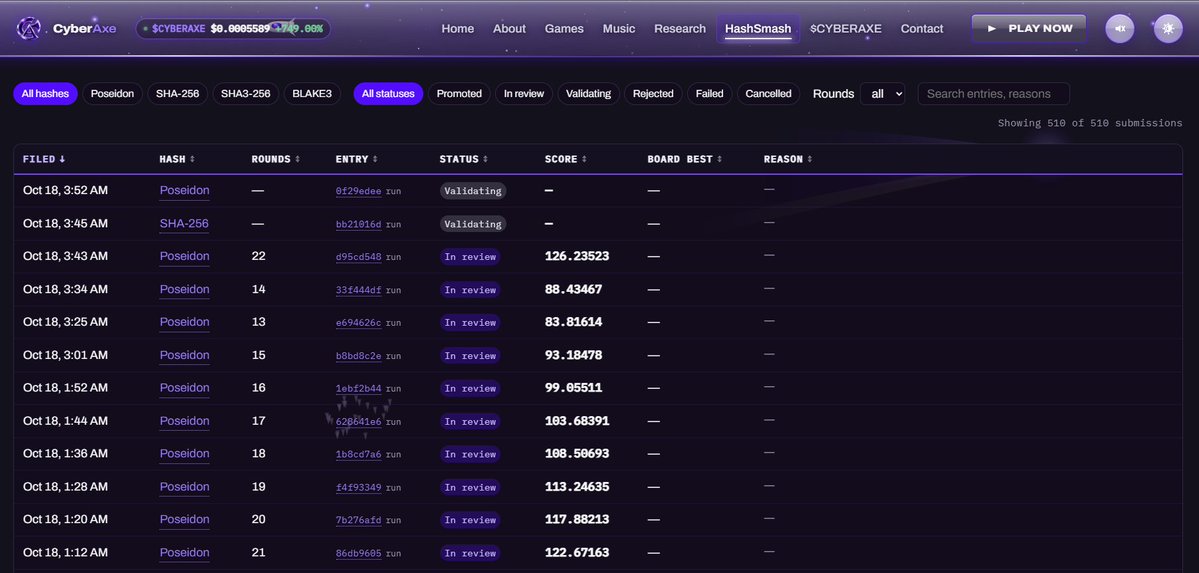Open entry d95cd548
Image resolution: width=1199 pixels, height=573 pixels.
(358, 257)
